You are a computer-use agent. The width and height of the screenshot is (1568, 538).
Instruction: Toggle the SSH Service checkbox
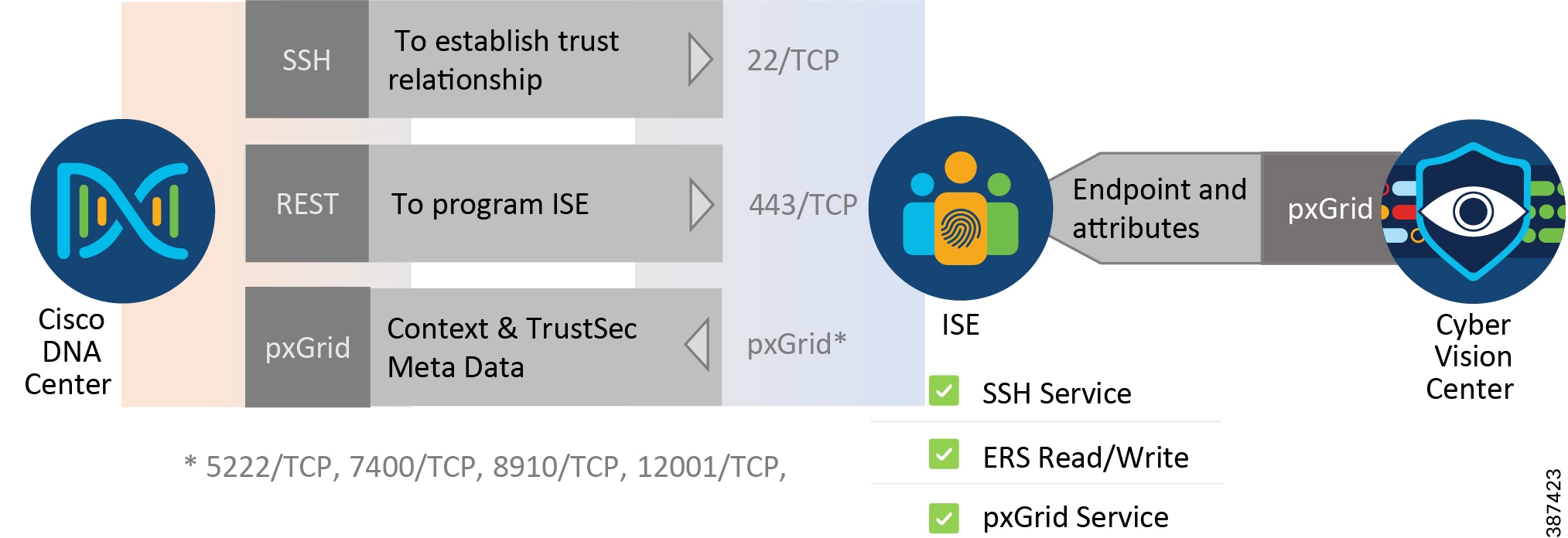point(944,391)
